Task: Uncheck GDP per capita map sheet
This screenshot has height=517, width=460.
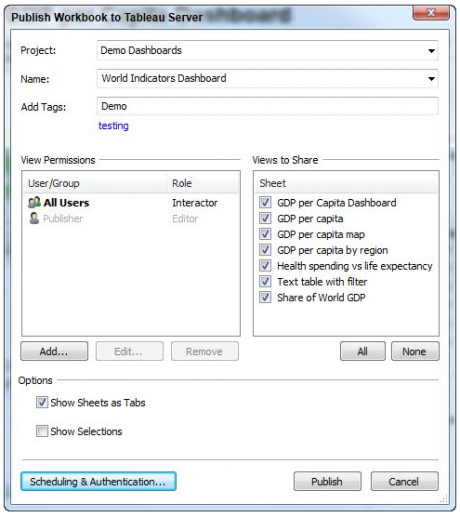Action: click(x=265, y=234)
